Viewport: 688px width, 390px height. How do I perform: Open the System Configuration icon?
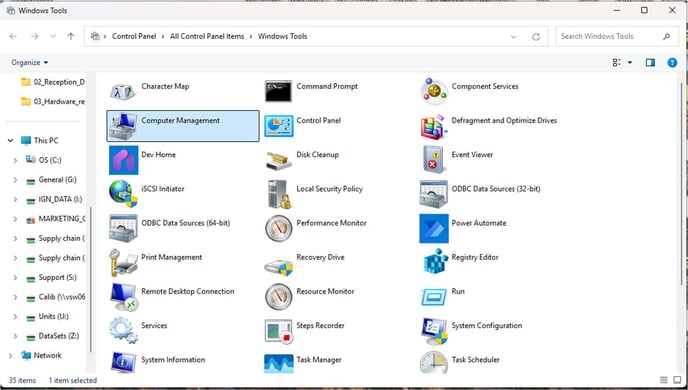(434, 331)
